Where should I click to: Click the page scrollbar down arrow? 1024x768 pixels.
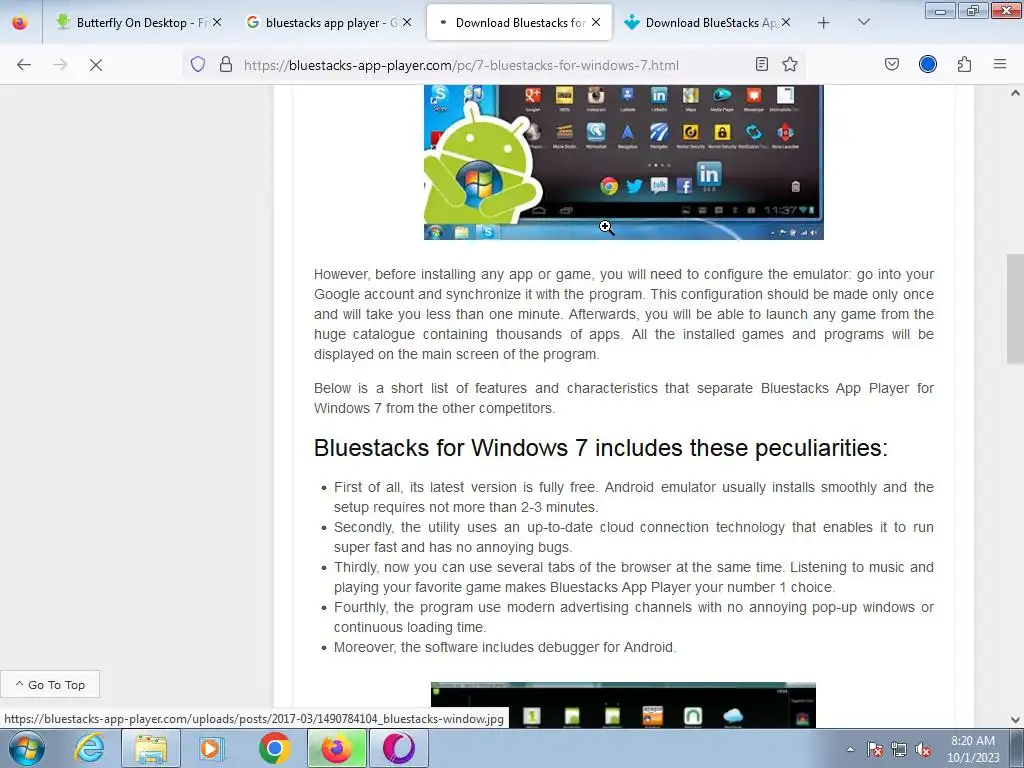(x=1016, y=720)
